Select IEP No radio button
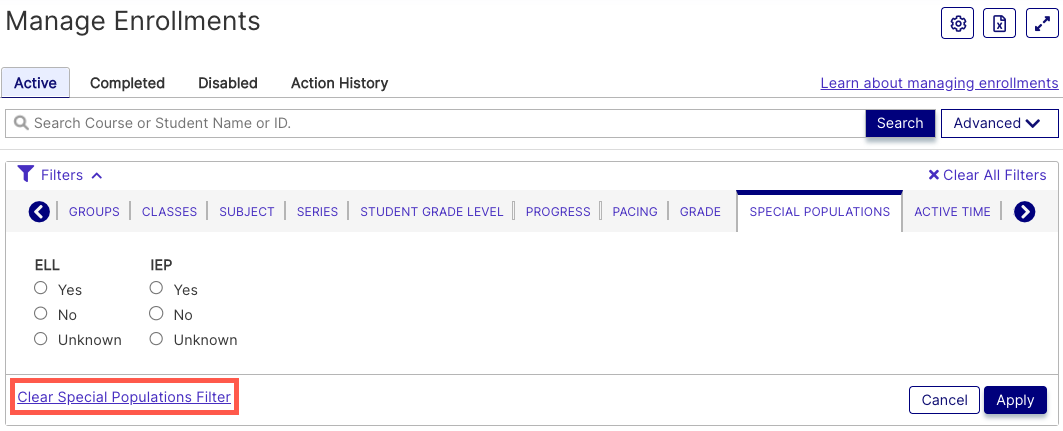Viewport: 1063px width, 431px height. pos(157,313)
